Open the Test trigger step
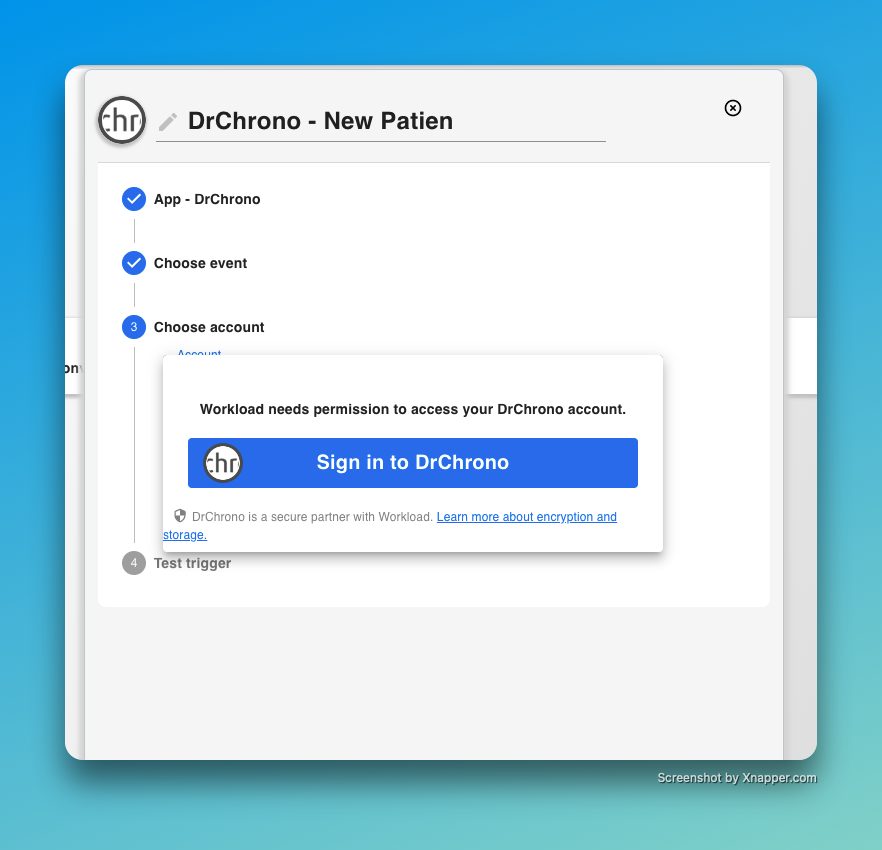This screenshot has width=882, height=850. click(192, 563)
